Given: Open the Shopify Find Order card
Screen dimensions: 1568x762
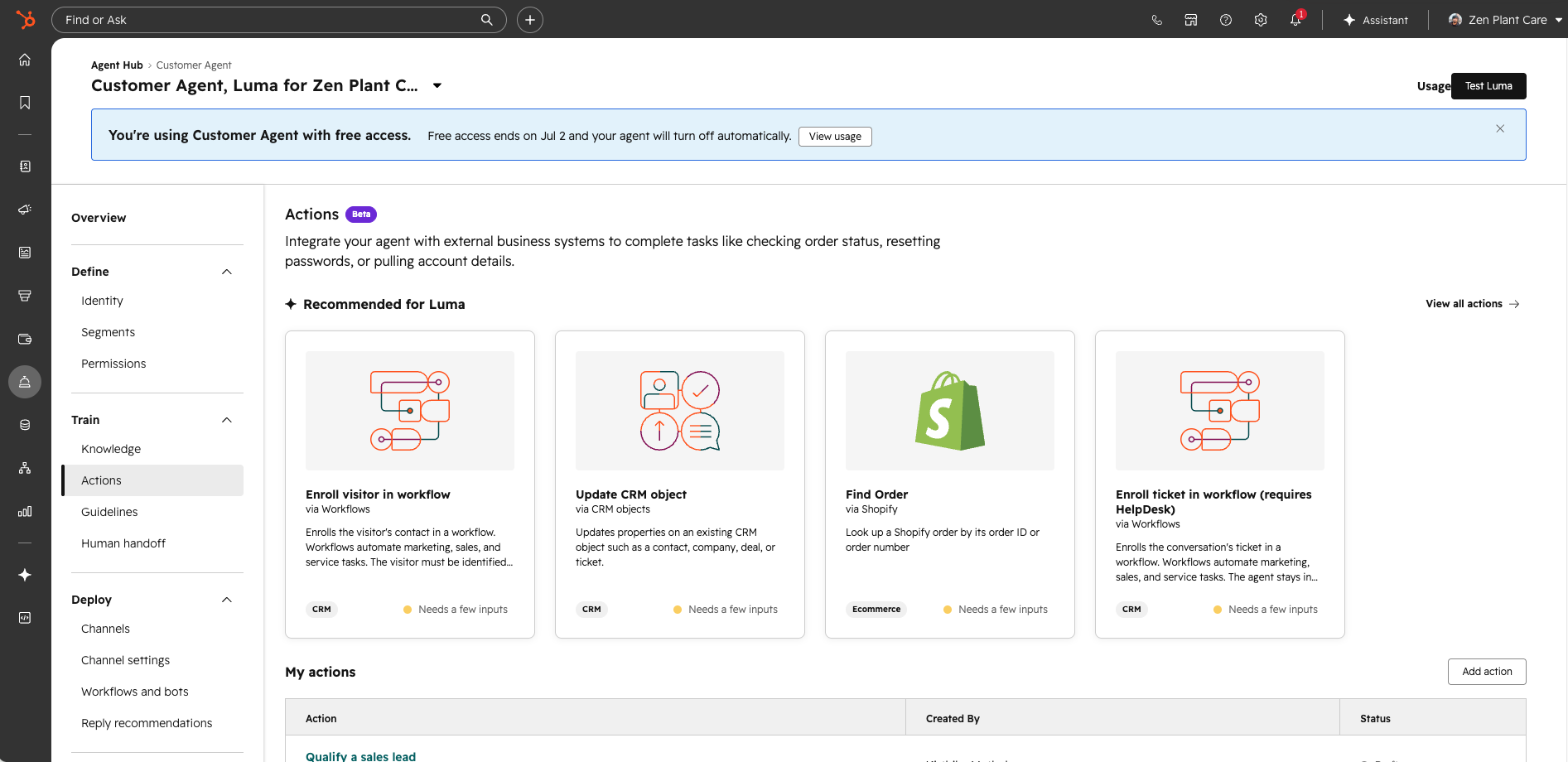Looking at the screenshot, I should (950, 485).
